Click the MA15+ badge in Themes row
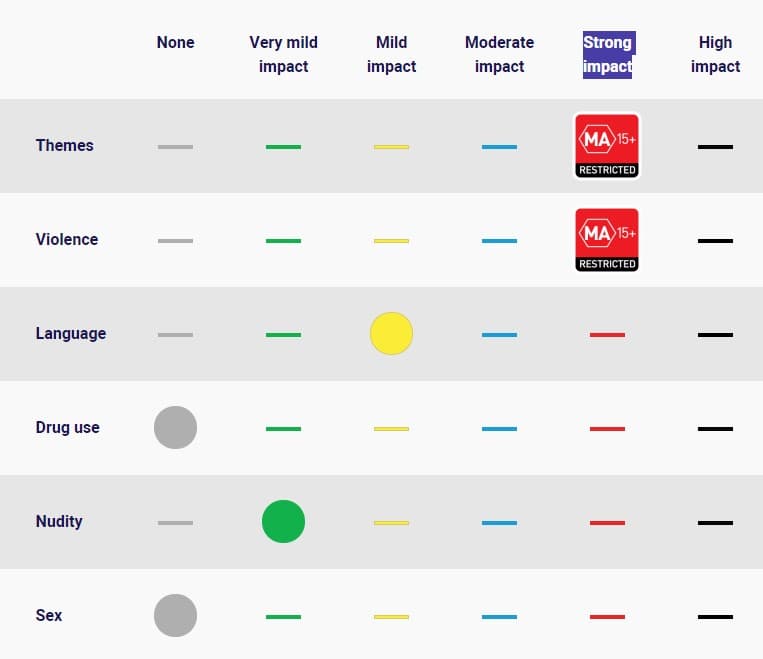763x659 pixels. pos(607,146)
